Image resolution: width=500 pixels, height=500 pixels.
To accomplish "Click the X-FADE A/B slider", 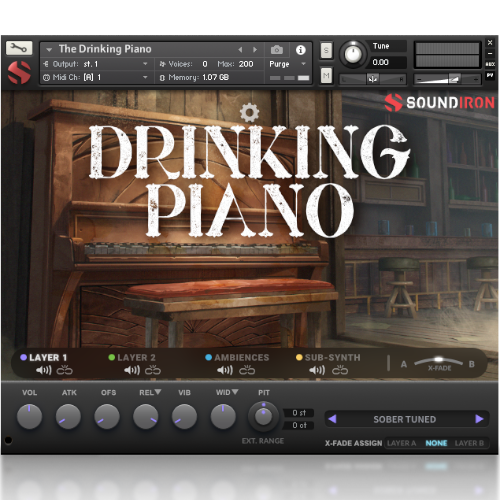I will tap(439, 361).
